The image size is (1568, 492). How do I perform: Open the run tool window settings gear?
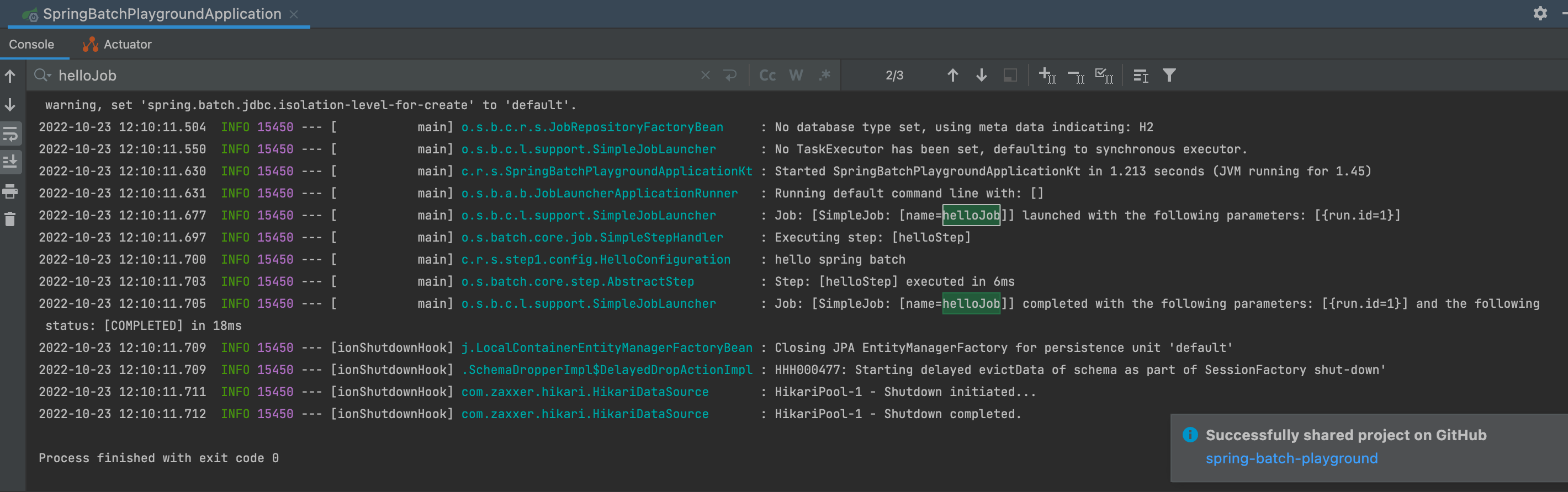tap(1540, 13)
